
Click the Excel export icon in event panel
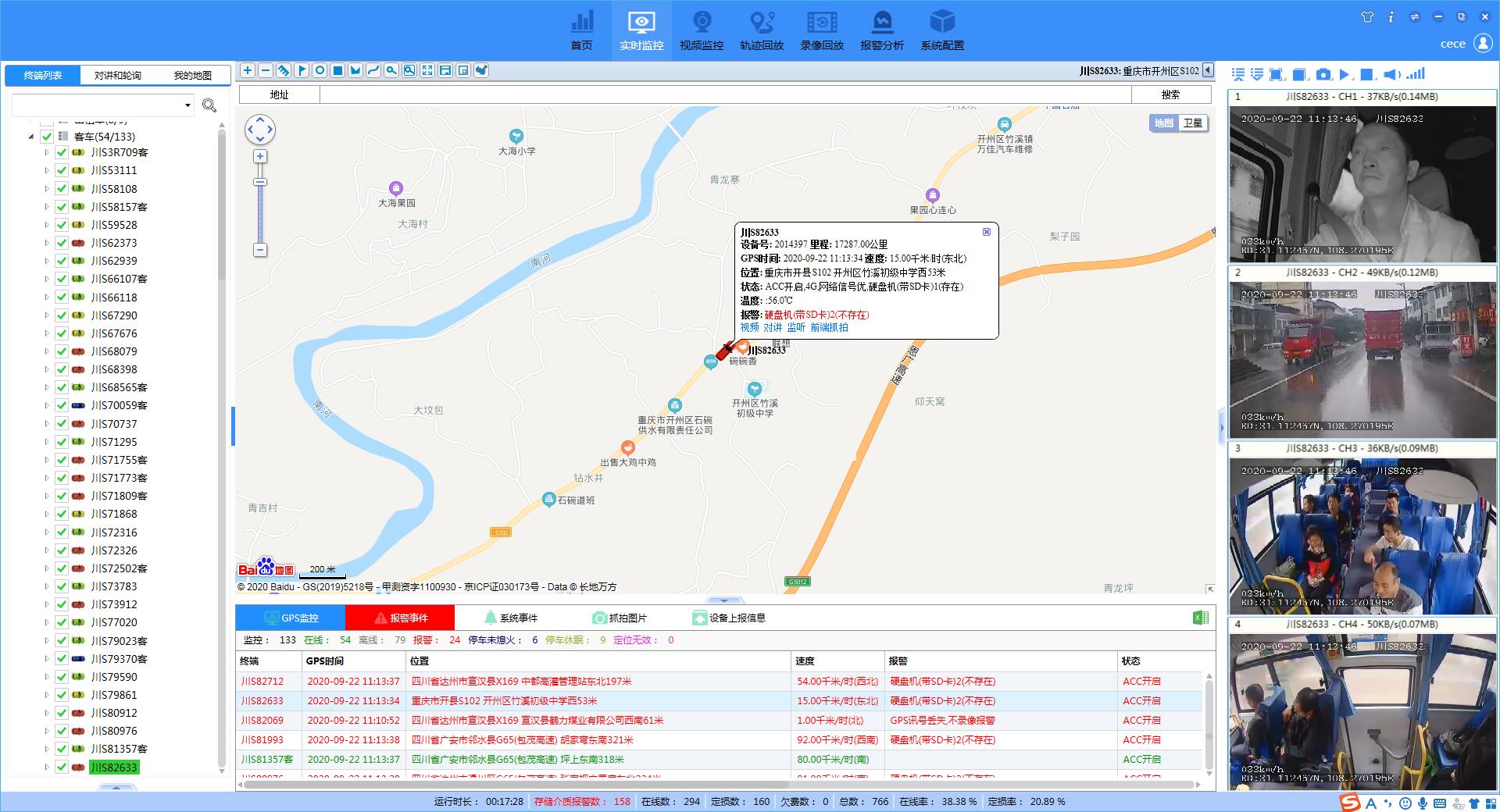coord(1201,618)
